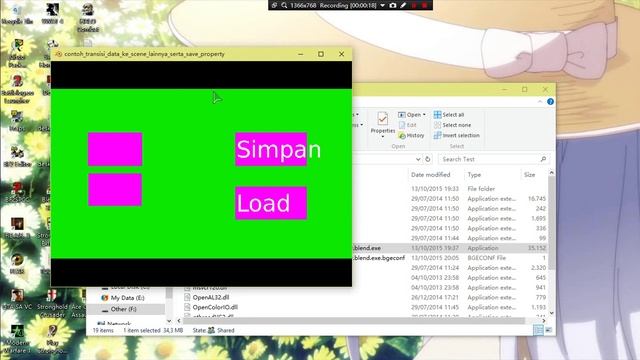Click the magnifier icon in Search Test box
640x360 pixels.
point(543,159)
